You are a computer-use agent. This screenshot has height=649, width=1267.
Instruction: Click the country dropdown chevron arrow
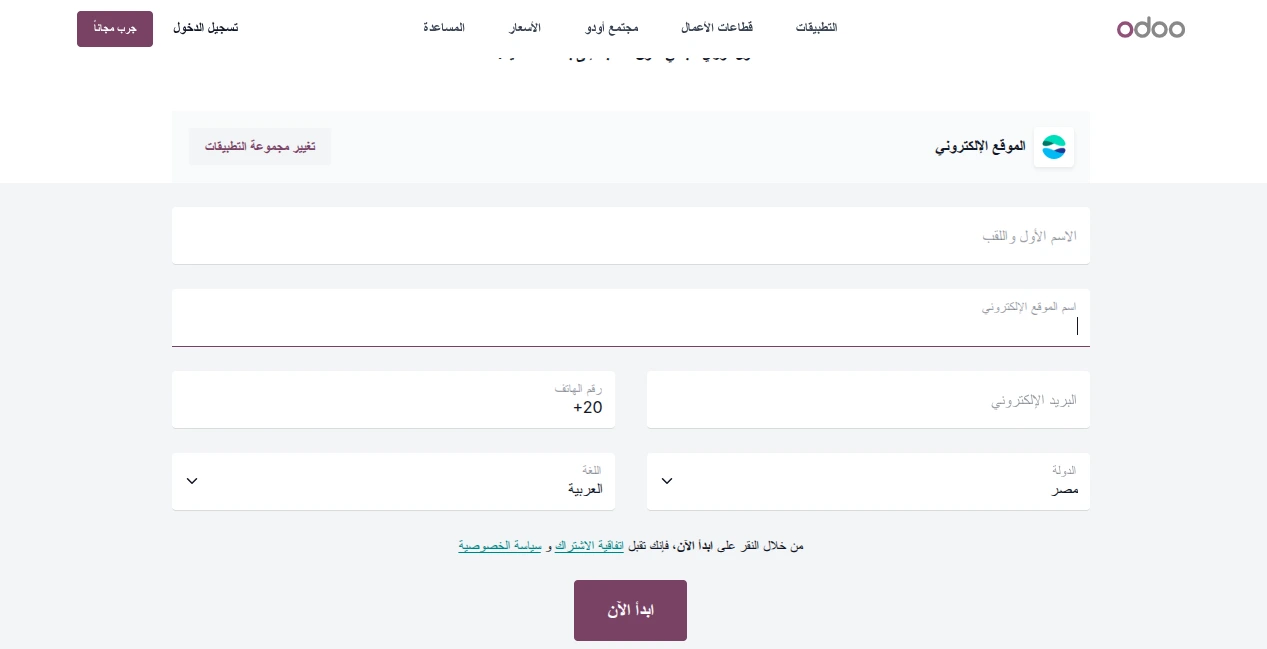click(x=667, y=481)
